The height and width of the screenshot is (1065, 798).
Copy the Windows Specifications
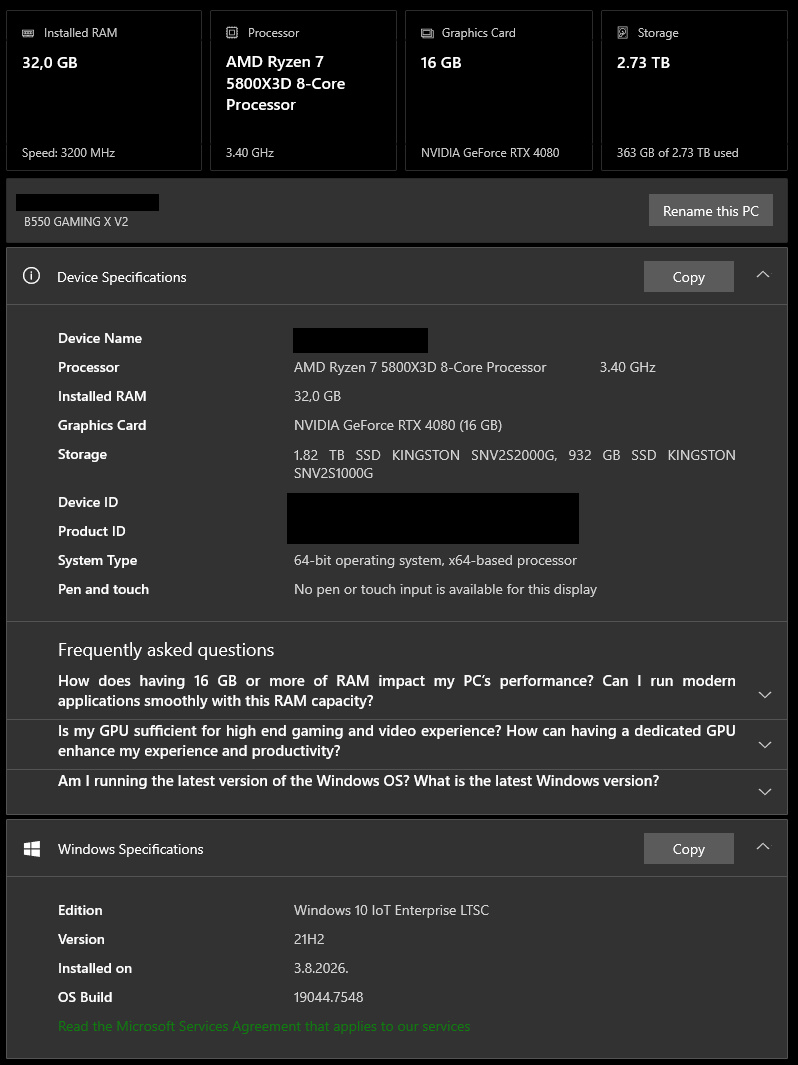pos(689,848)
